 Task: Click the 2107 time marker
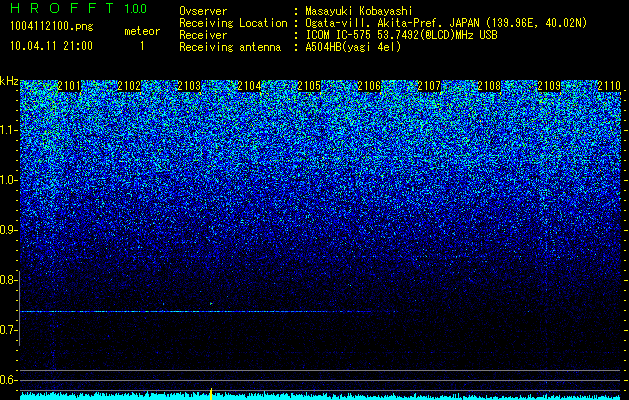point(429,86)
